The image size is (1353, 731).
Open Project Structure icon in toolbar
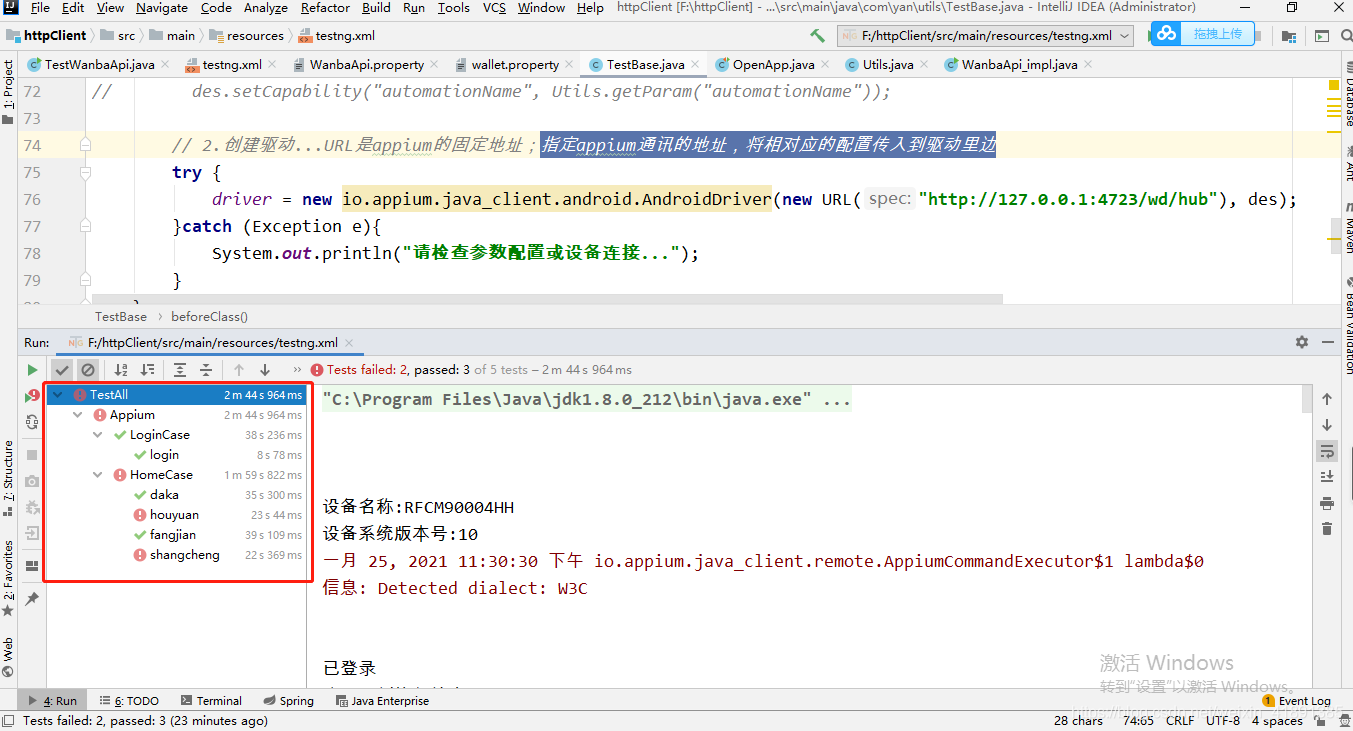tap(1289, 36)
